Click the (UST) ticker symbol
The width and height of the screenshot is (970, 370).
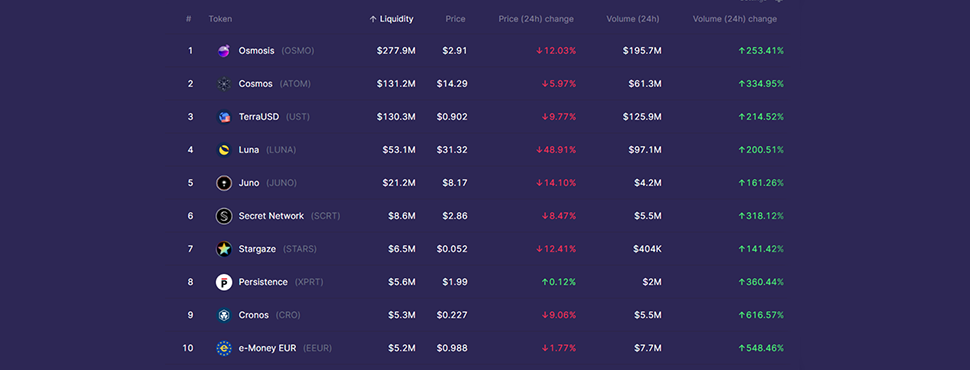[298, 116]
